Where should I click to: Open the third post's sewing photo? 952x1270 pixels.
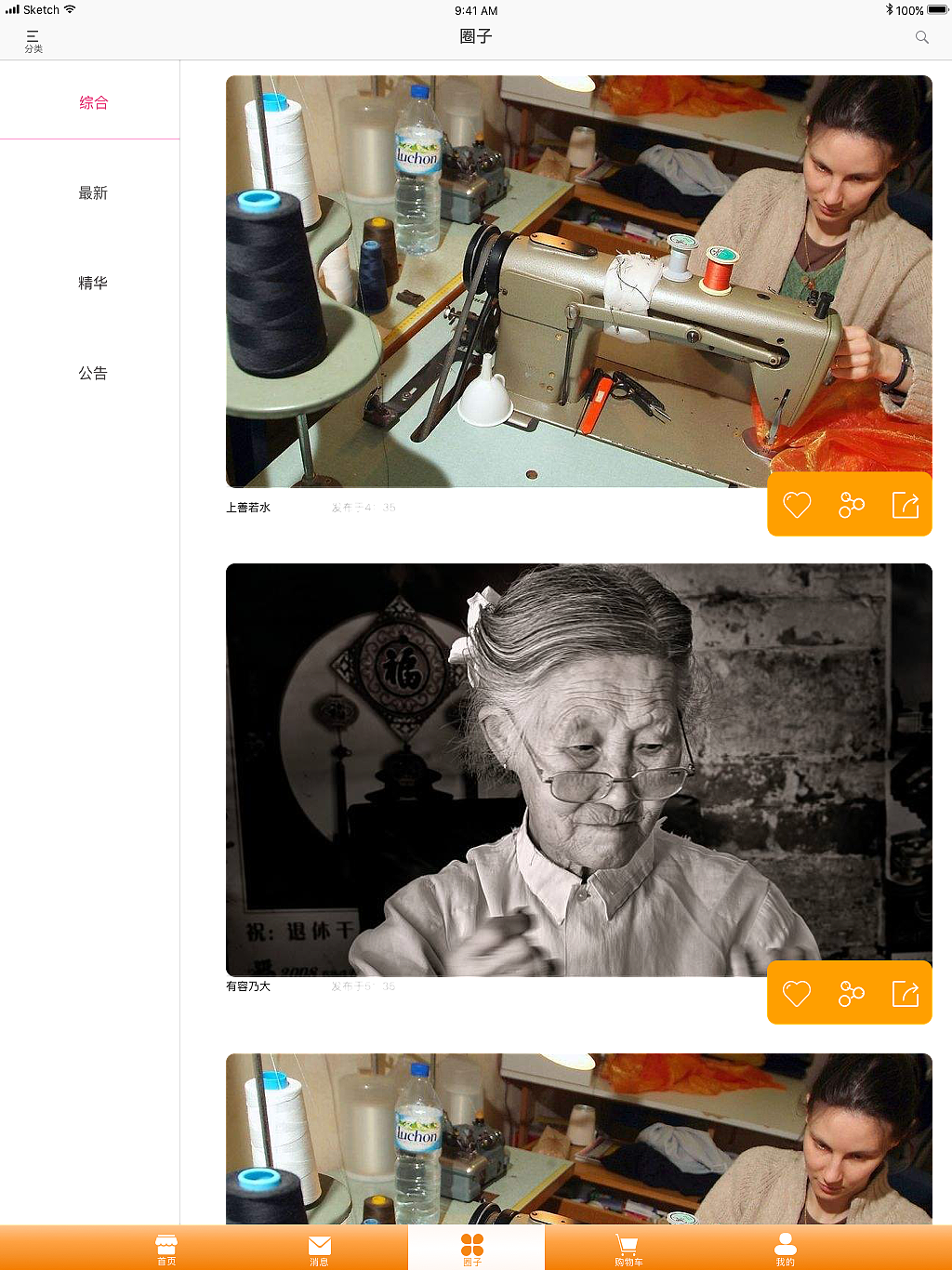pyautogui.click(x=578, y=1139)
